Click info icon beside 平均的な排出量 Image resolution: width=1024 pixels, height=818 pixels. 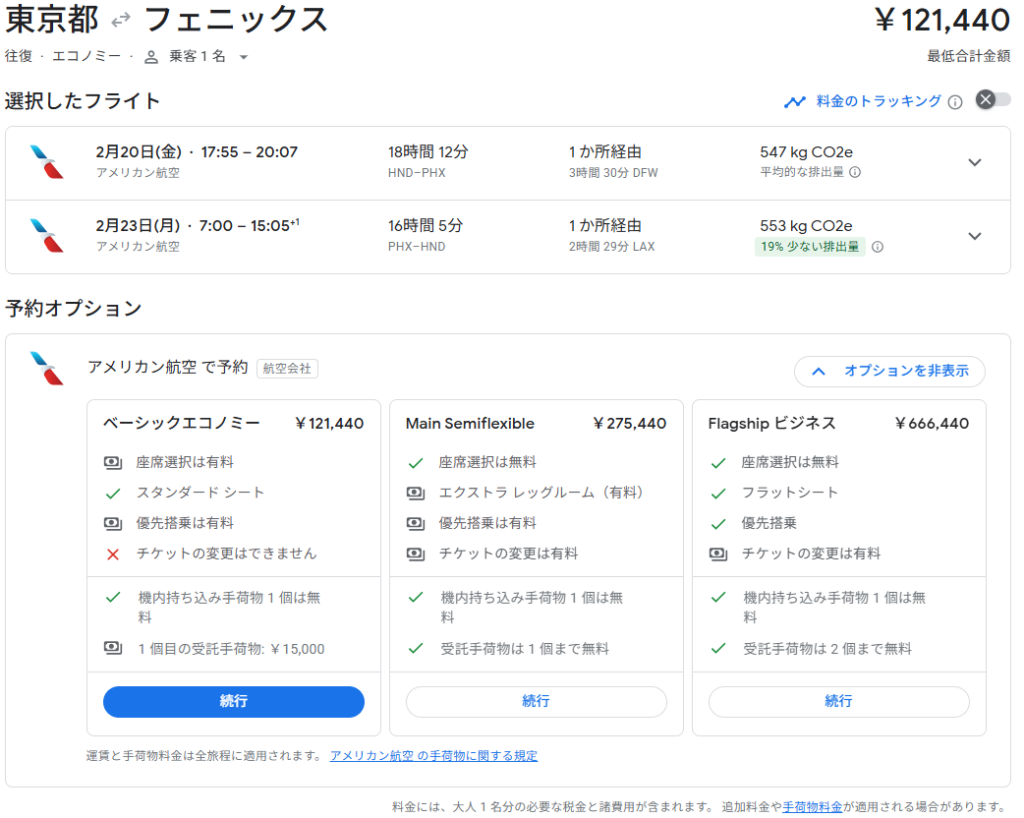pyautogui.click(x=855, y=172)
